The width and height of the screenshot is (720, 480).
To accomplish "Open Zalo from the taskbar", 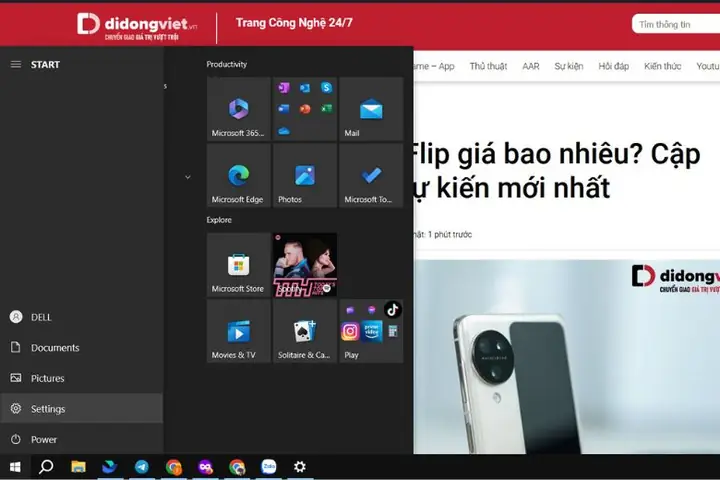I will (269, 467).
